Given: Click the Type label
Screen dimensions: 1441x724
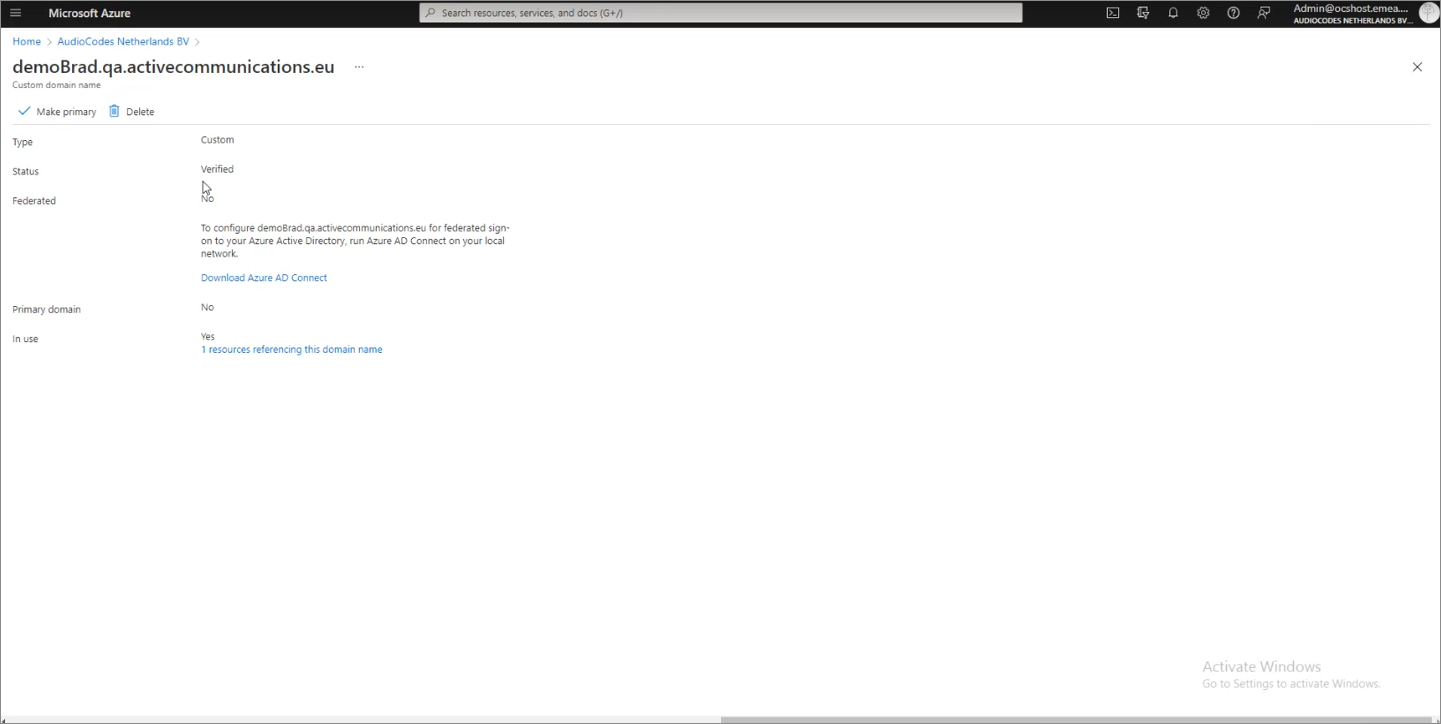Looking at the screenshot, I should click(x=22, y=142).
